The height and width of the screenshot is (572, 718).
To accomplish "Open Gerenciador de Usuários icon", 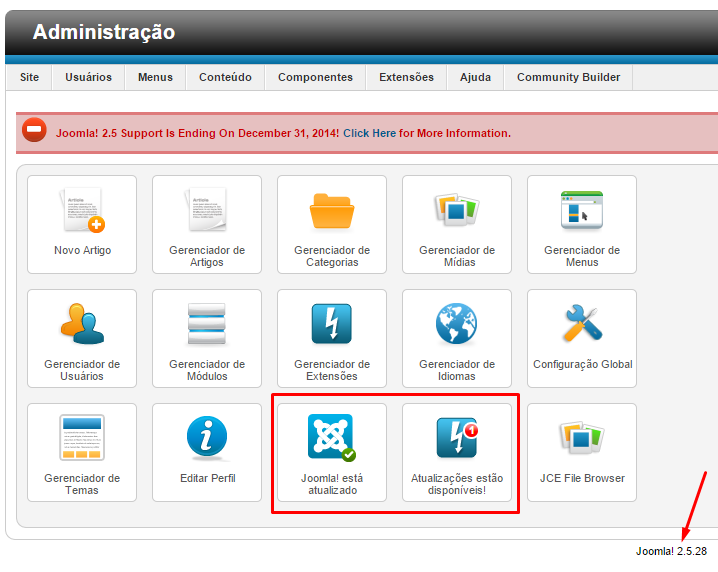I will pyautogui.click(x=82, y=324).
